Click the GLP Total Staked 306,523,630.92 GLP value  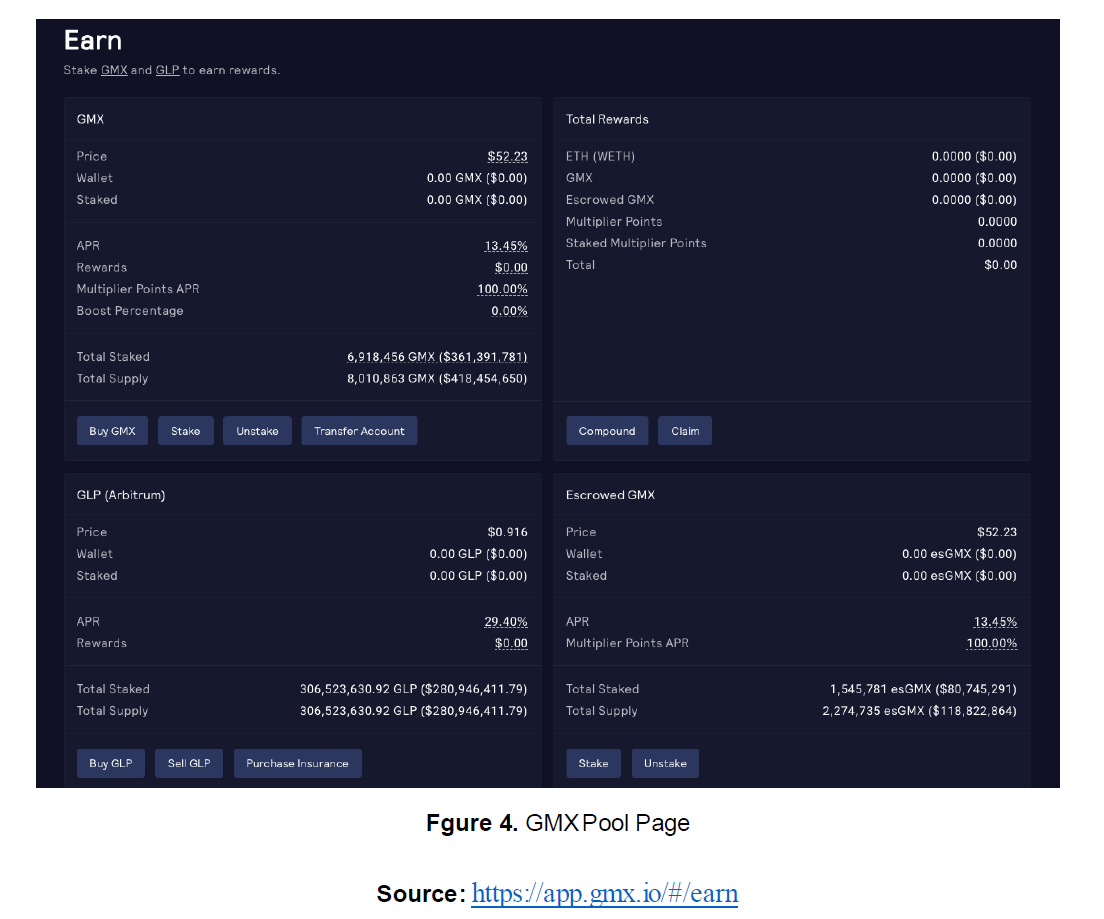(413, 689)
